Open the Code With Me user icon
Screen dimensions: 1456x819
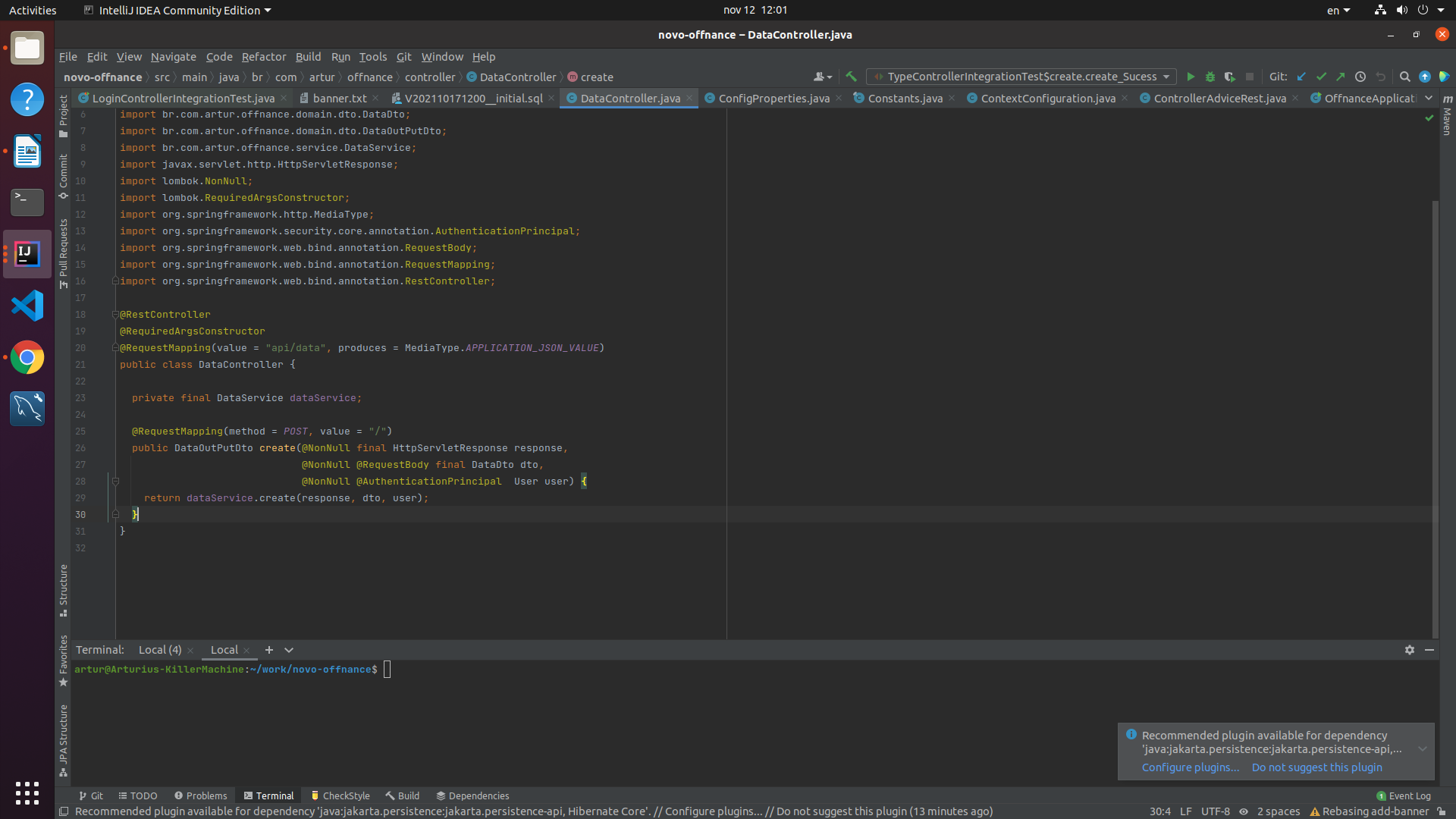(x=823, y=77)
